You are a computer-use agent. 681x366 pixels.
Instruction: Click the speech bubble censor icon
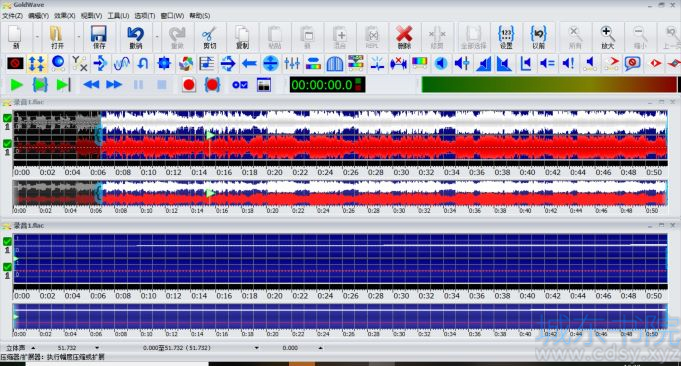[x=632, y=64]
